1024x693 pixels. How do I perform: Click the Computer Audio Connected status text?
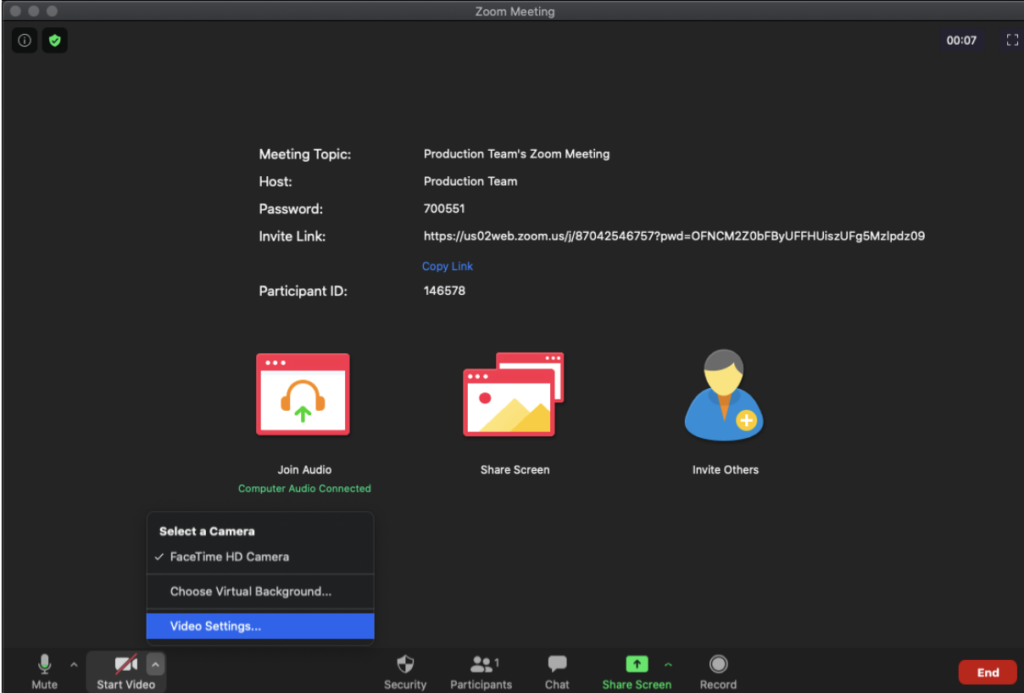[304, 489]
